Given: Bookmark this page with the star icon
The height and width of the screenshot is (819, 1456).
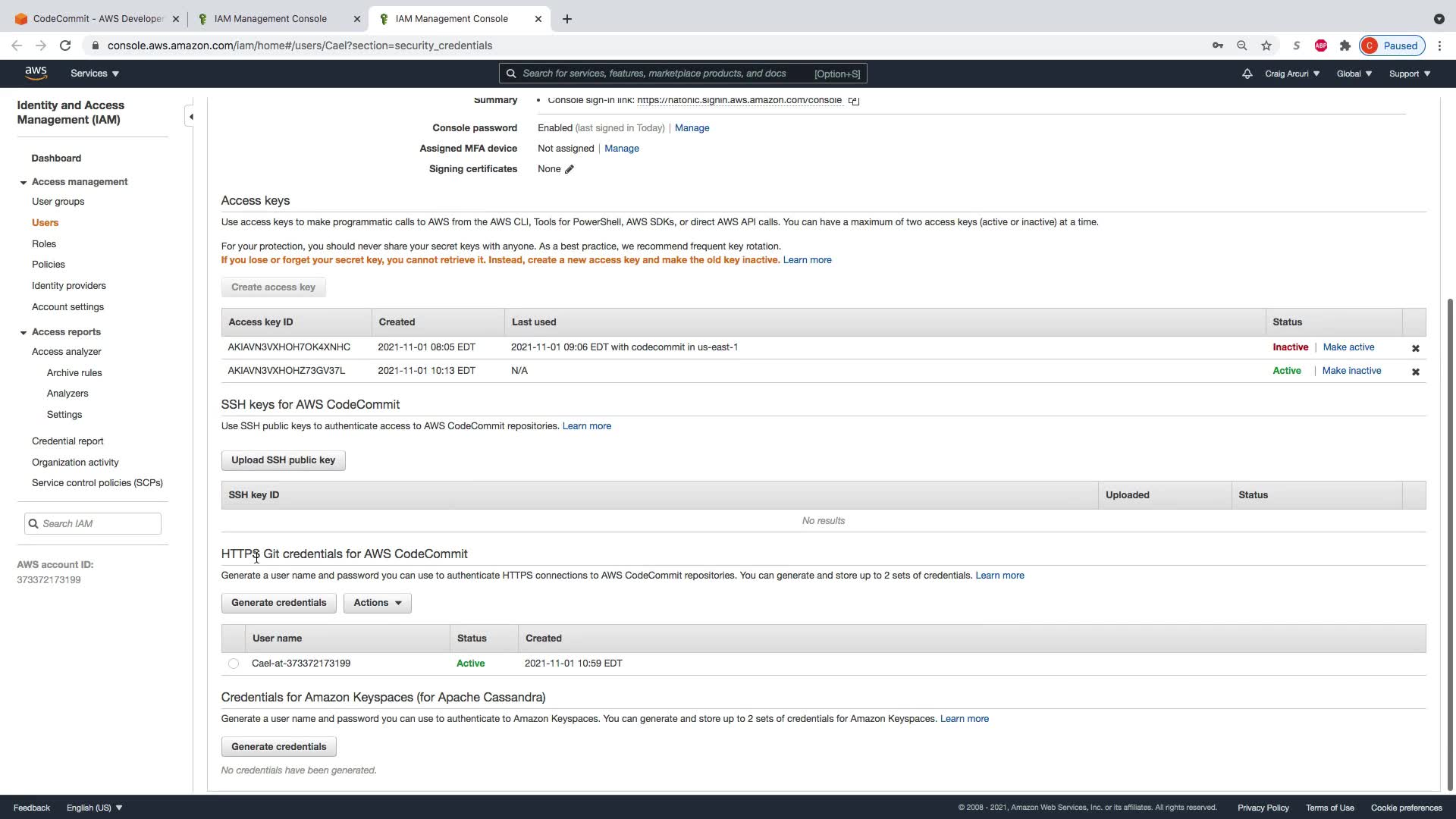Looking at the screenshot, I should coord(1266,45).
